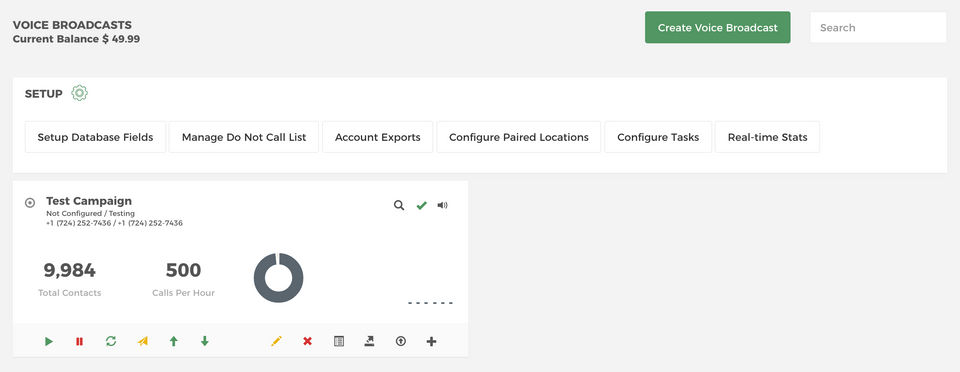The width and height of the screenshot is (960, 372).
Task: Start the Test Campaign with the green play icon
Action: pyautogui.click(x=49, y=341)
